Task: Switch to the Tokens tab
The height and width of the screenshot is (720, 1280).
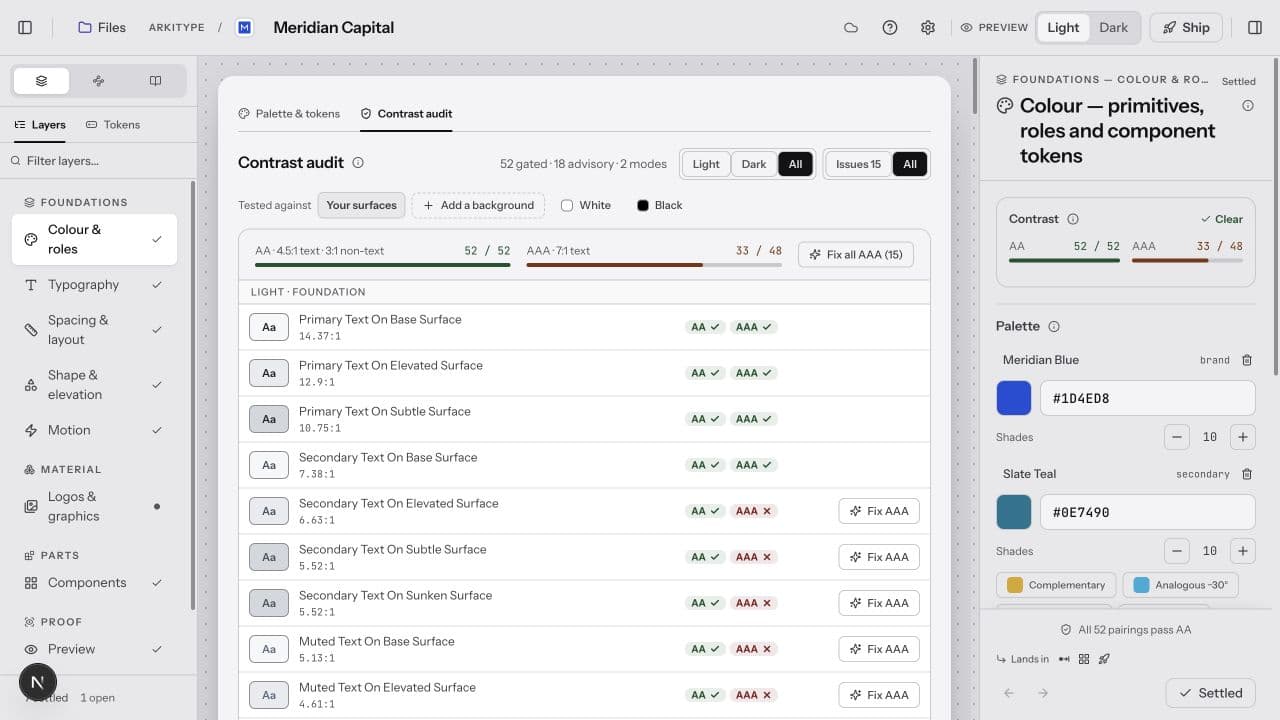Action: click(x=113, y=125)
